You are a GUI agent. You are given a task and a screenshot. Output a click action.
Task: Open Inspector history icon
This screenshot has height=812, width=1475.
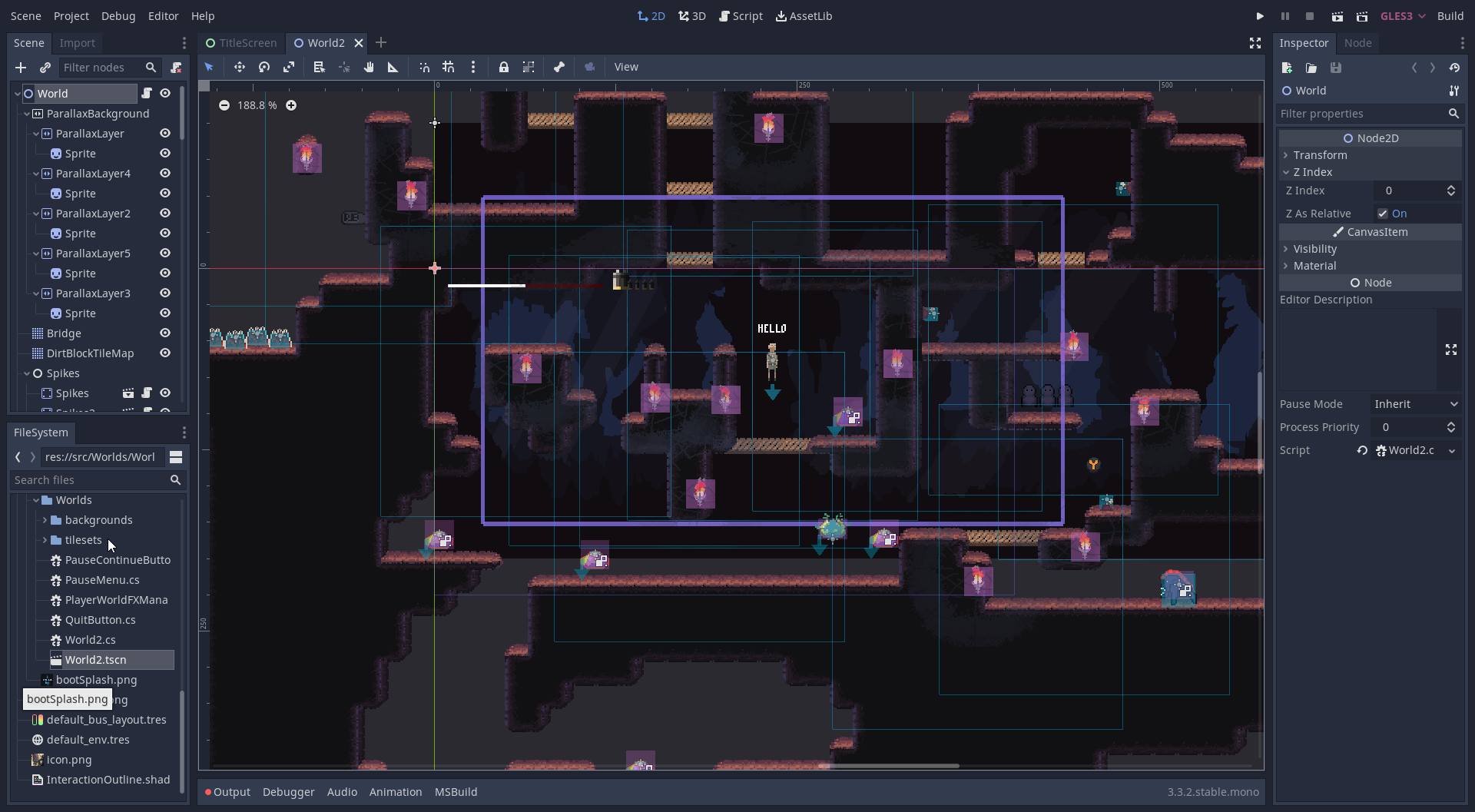(x=1454, y=68)
